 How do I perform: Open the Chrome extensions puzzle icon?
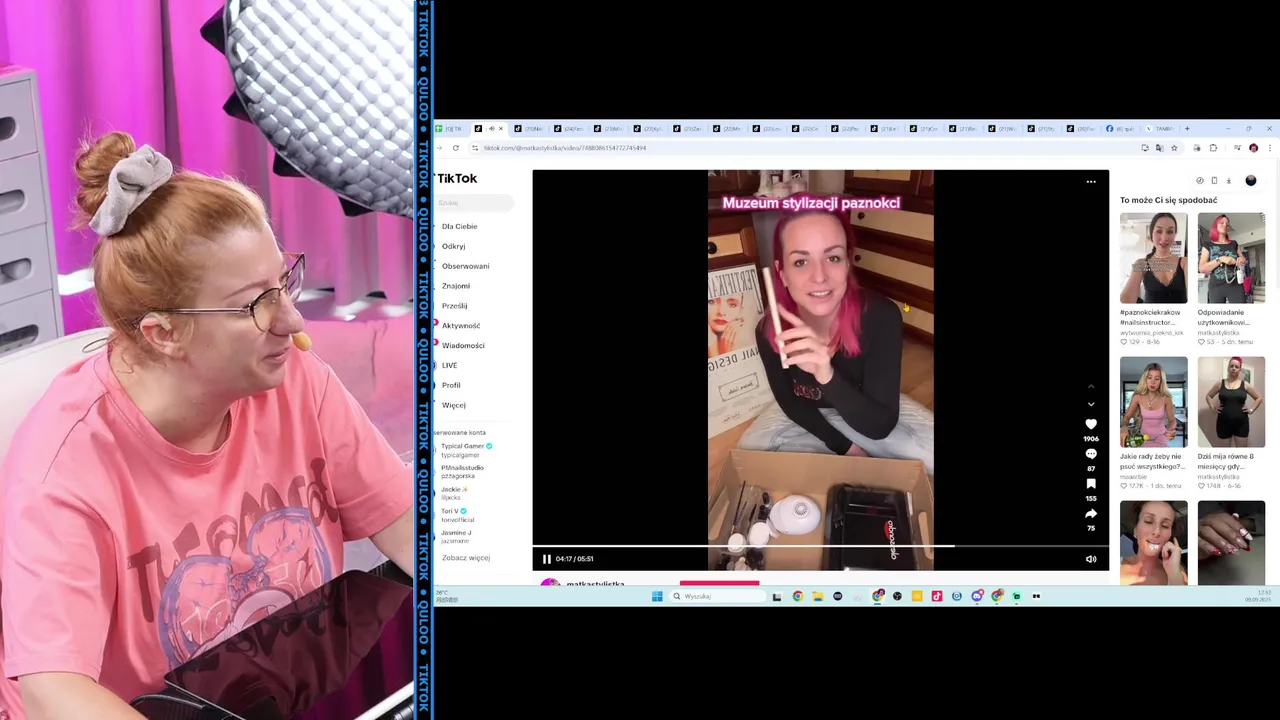tap(1213, 148)
